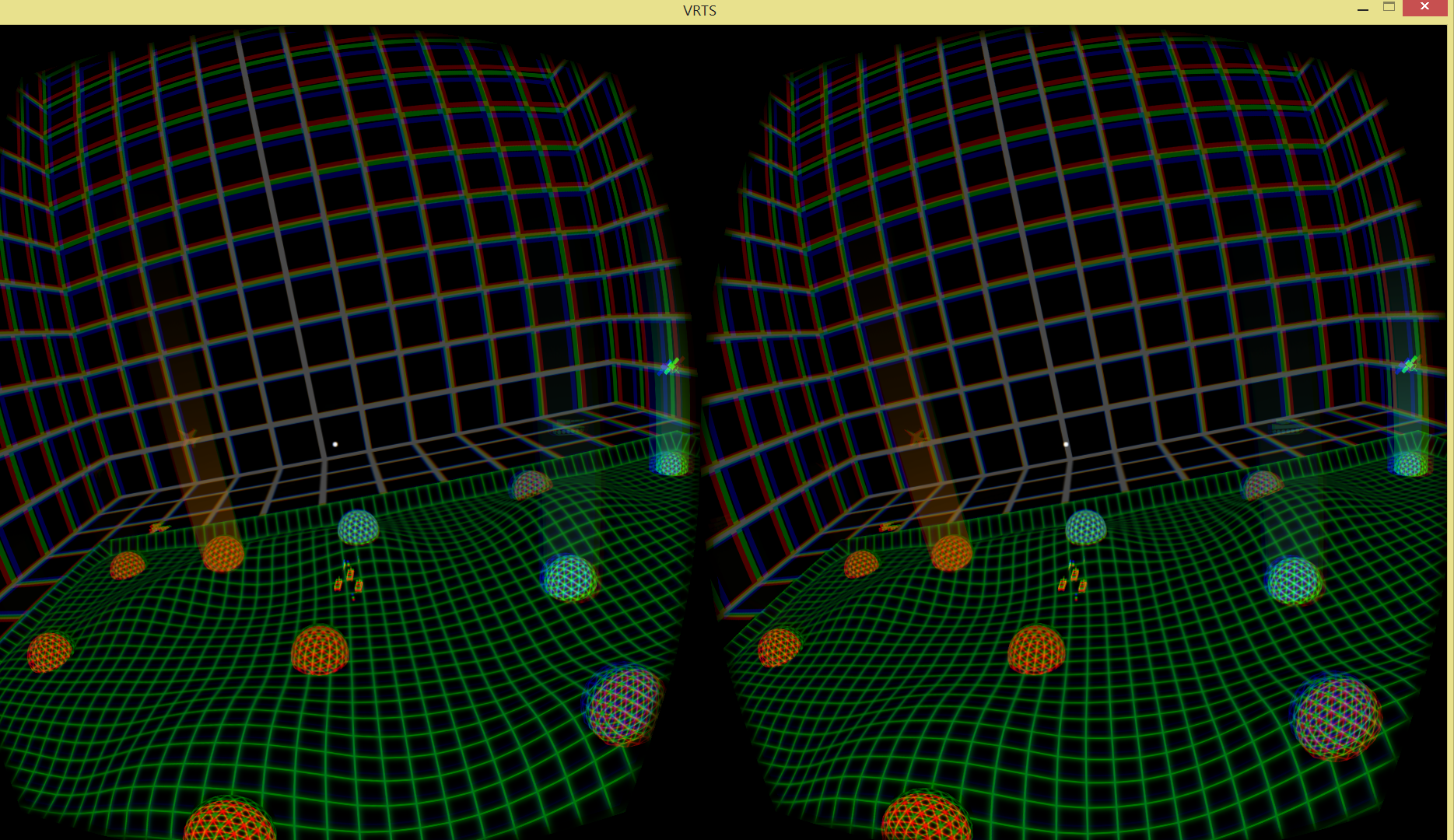Maximize the VRTS window

click(1389, 7)
